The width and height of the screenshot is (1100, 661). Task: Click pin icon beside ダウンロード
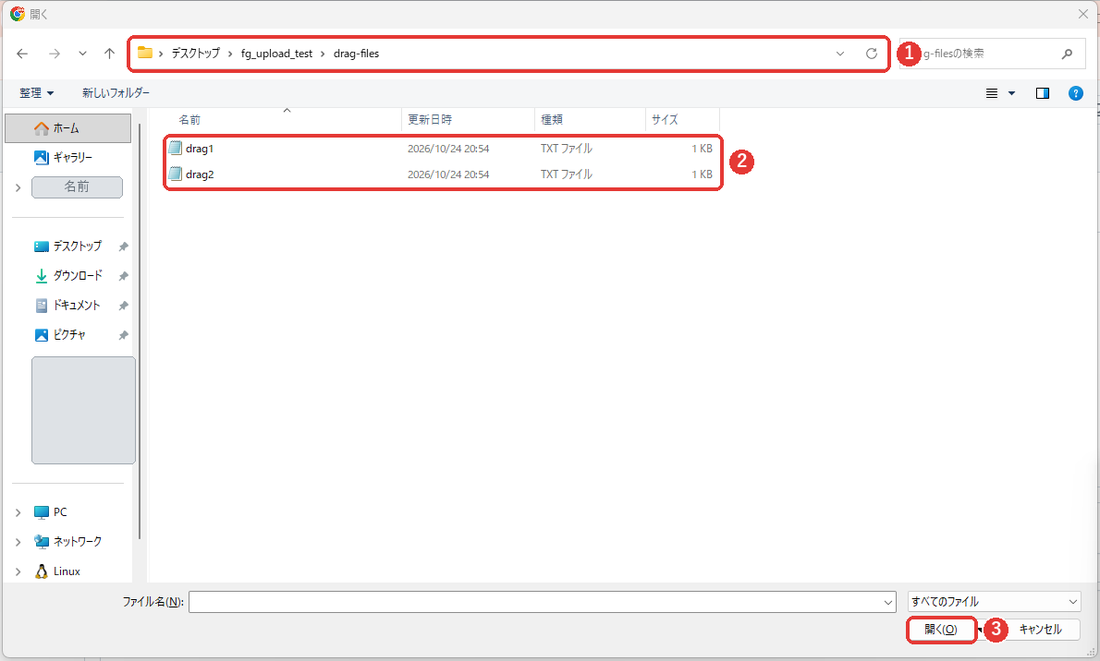(123, 276)
